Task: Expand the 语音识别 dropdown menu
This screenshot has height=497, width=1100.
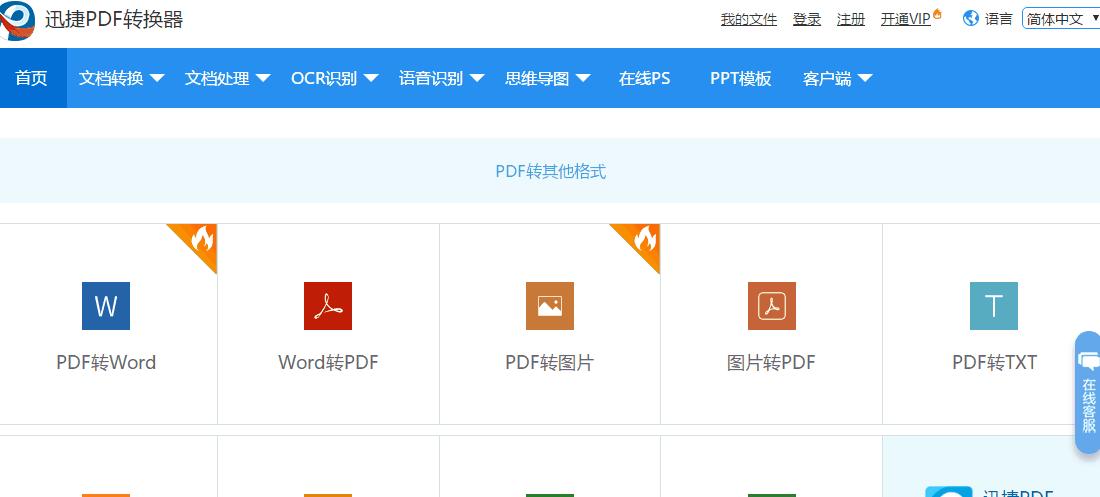Action: [441, 78]
